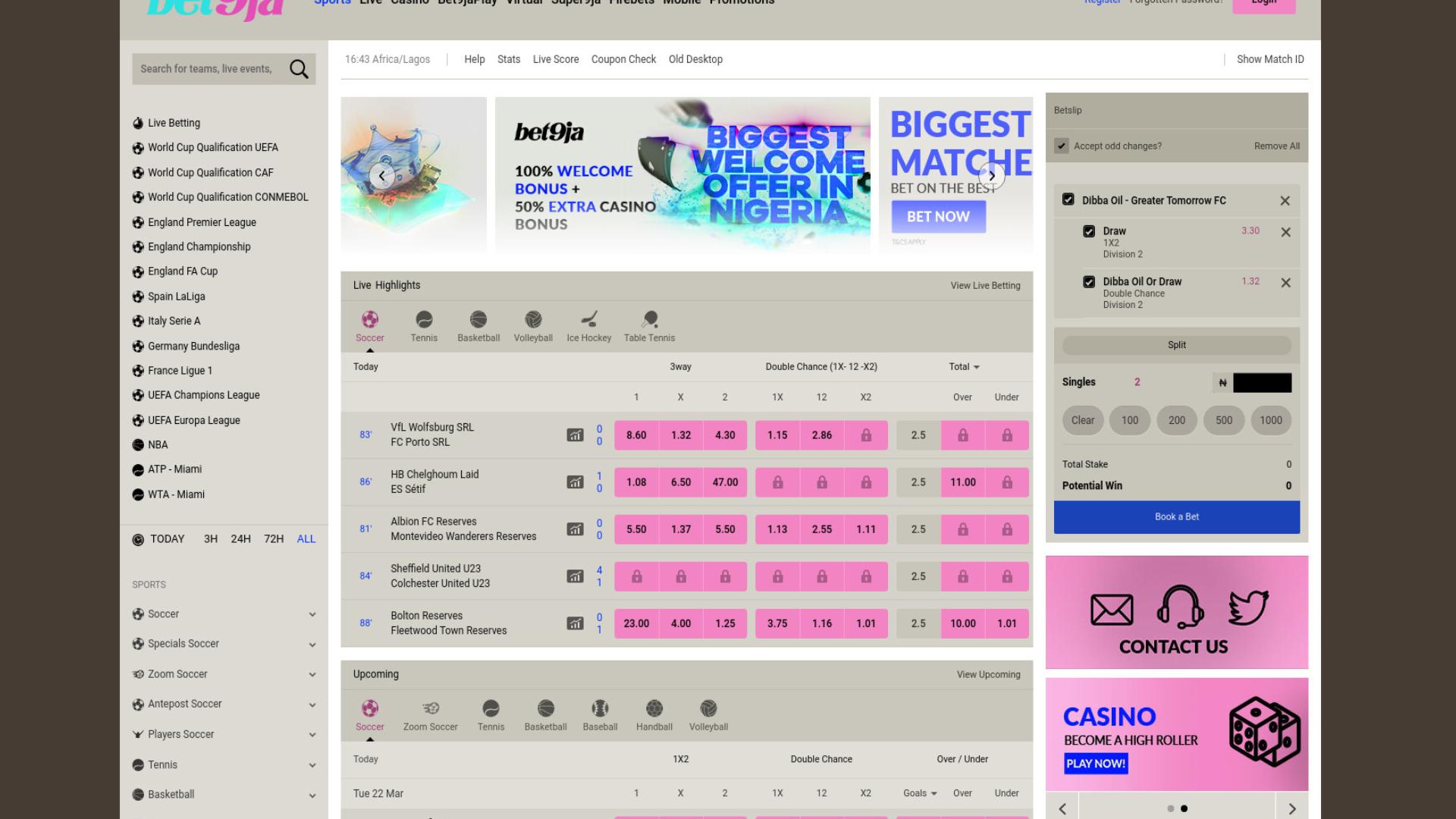Select Volleyball icon in Live Highlights
The width and height of the screenshot is (1456, 819).
(x=533, y=319)
